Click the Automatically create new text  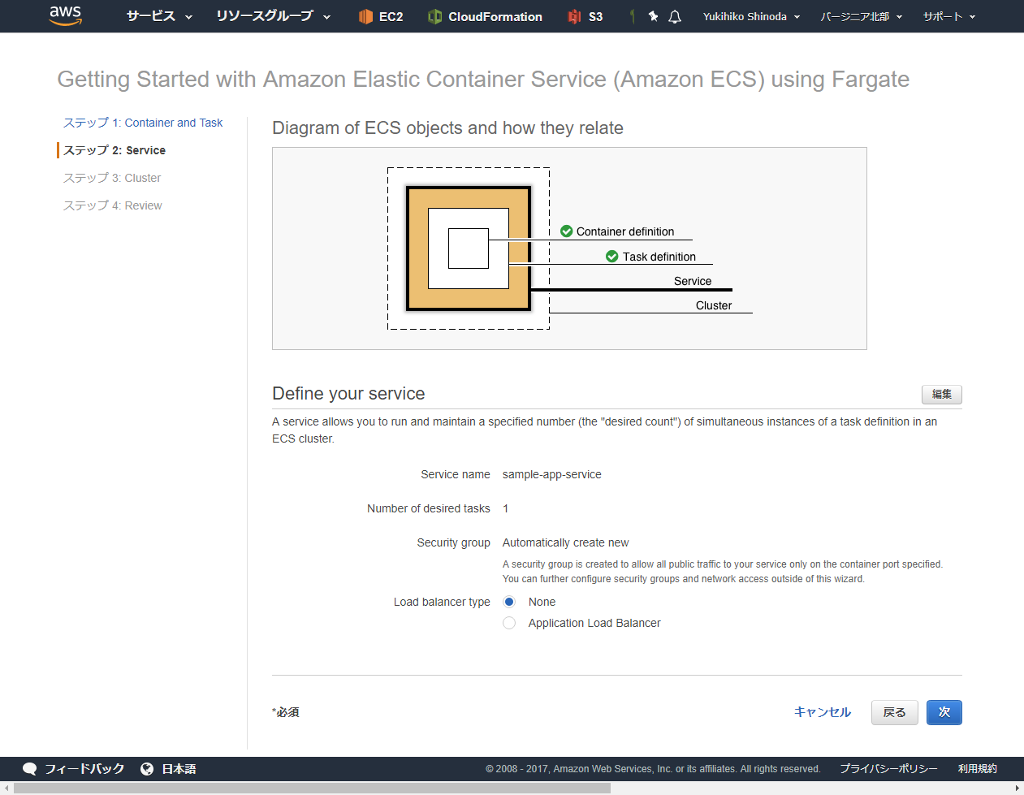[566, 543]
